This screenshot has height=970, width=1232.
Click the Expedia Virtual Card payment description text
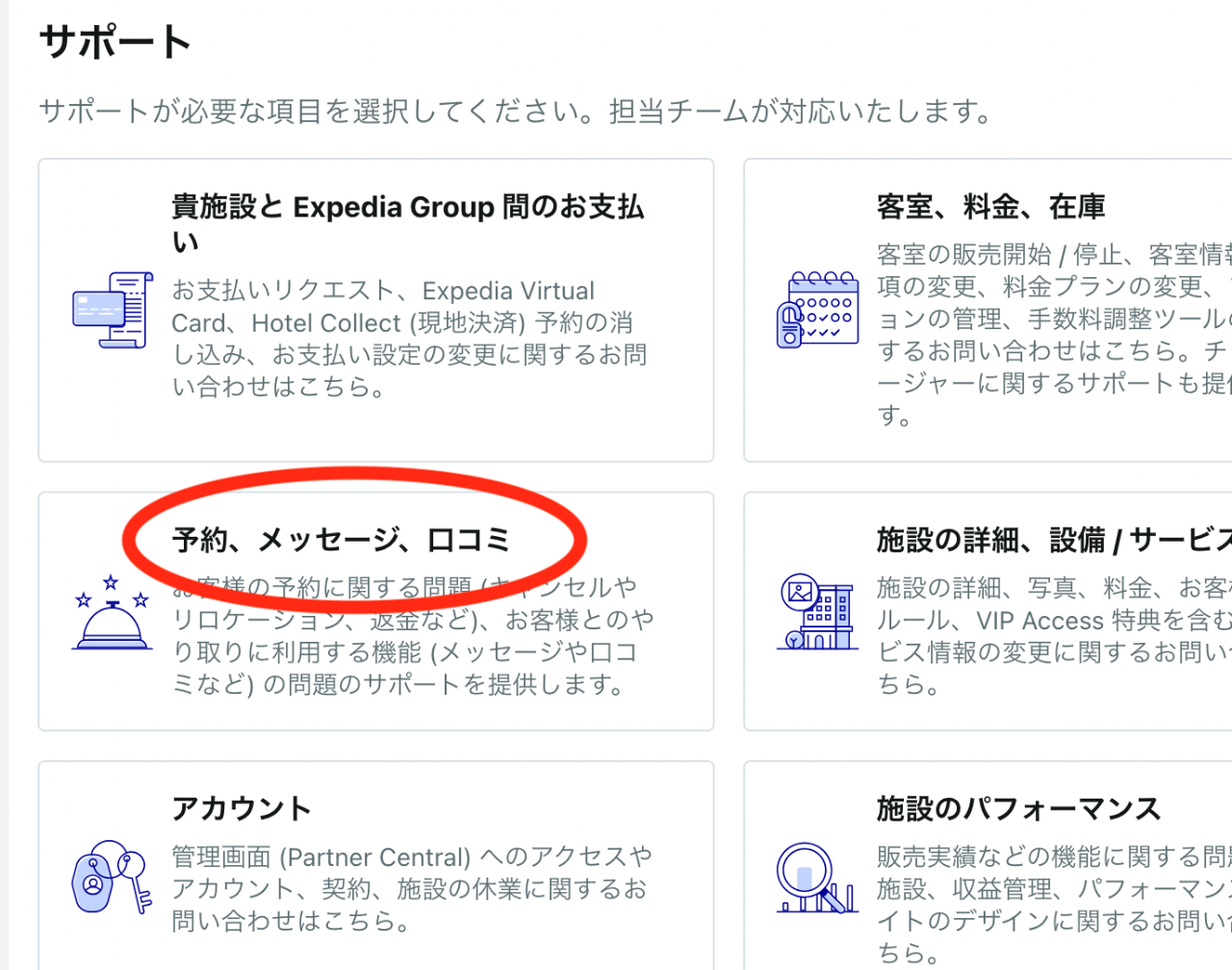tap(408, 339)
